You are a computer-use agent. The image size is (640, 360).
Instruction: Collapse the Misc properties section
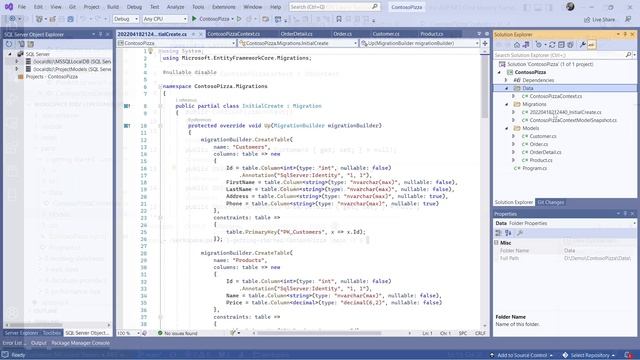point(497,243)
